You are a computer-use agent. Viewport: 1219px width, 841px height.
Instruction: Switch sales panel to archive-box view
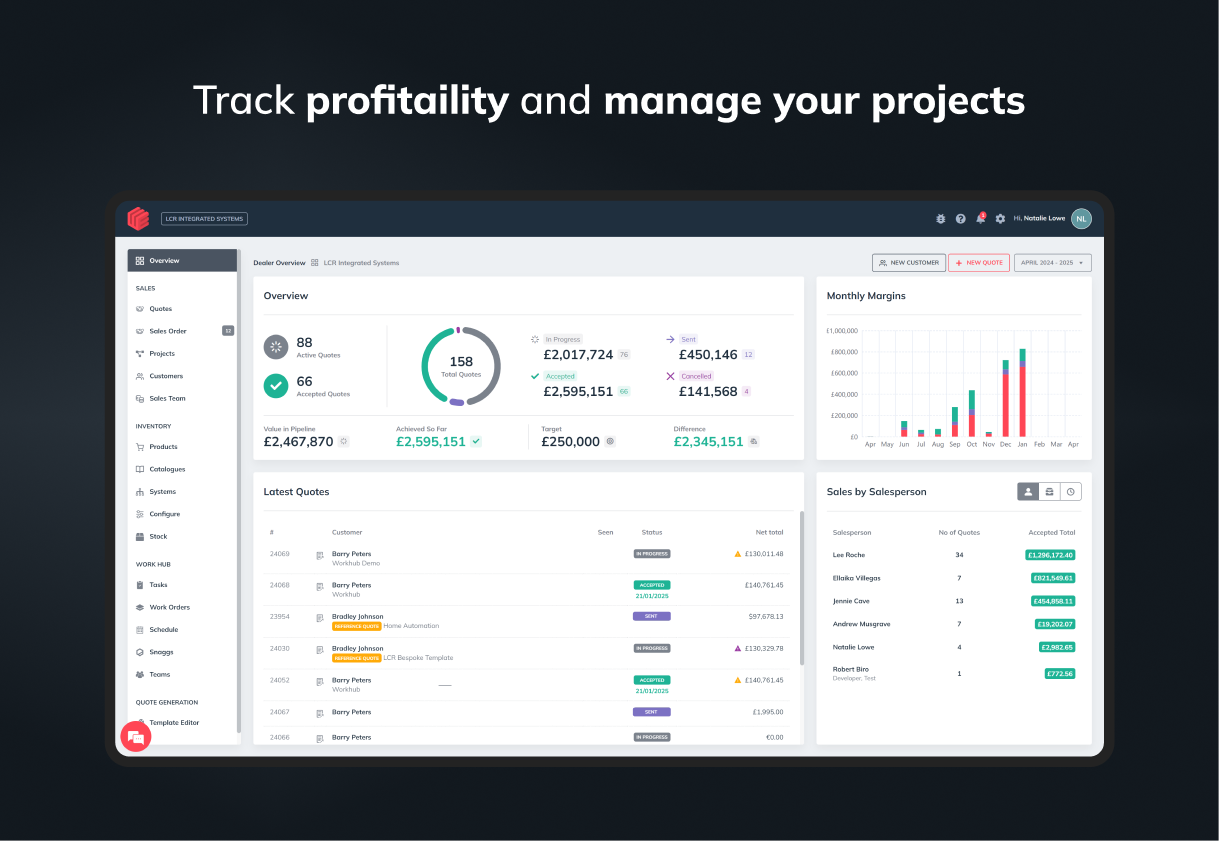pyautogui.click(x=1049, y=492)
